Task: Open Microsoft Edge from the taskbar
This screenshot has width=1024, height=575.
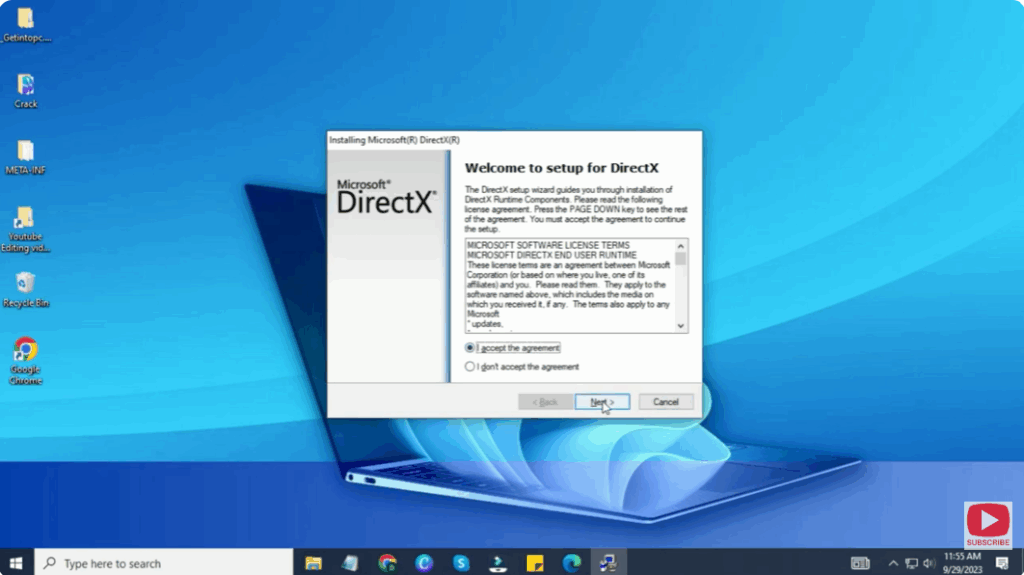Action: 571,563
